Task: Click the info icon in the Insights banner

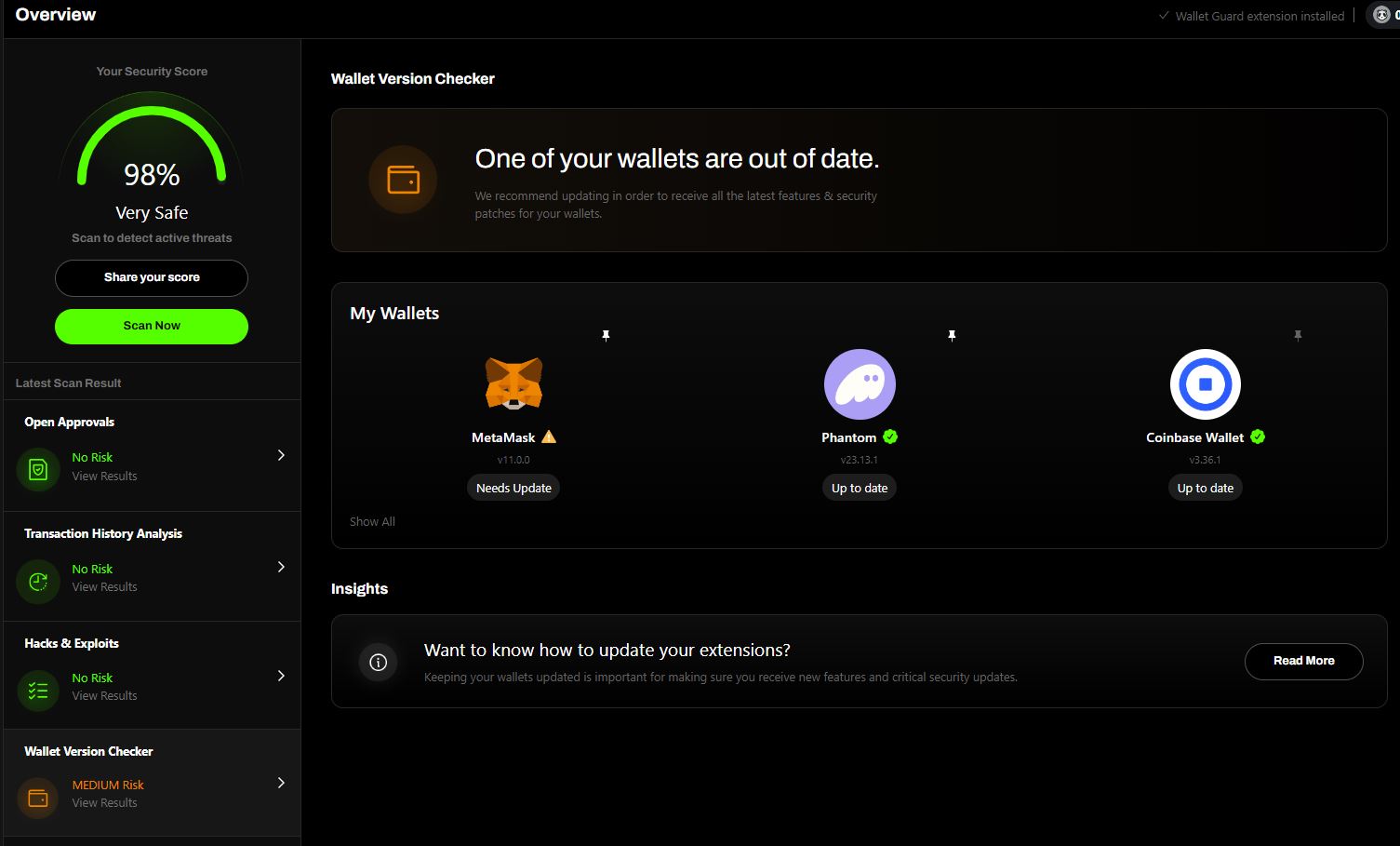Action: click(x=377, y=661)
